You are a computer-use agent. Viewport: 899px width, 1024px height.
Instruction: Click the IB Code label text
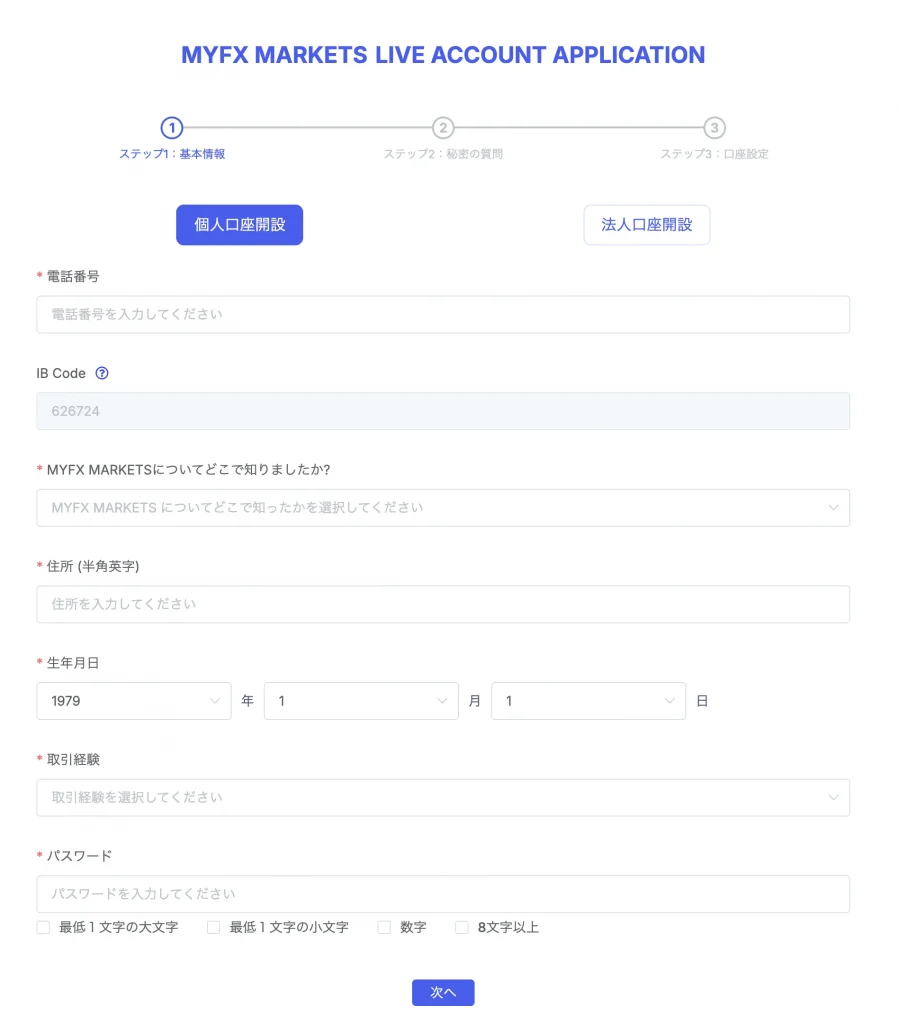pos(61,374)
